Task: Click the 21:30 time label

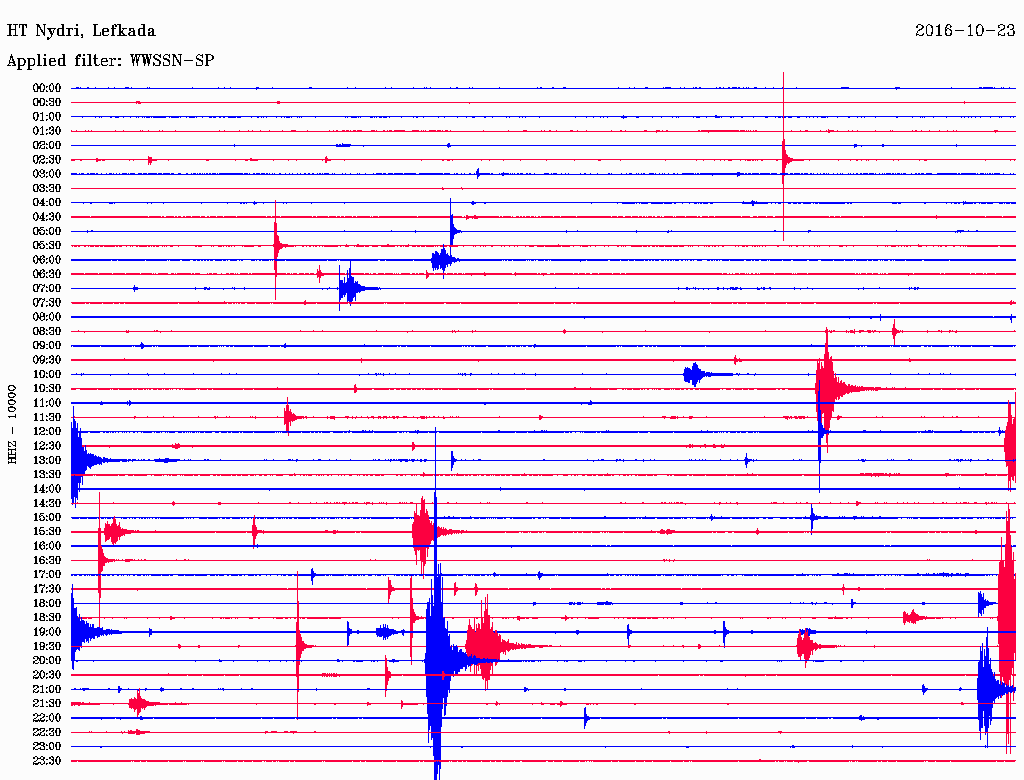Action: (47, 704)
